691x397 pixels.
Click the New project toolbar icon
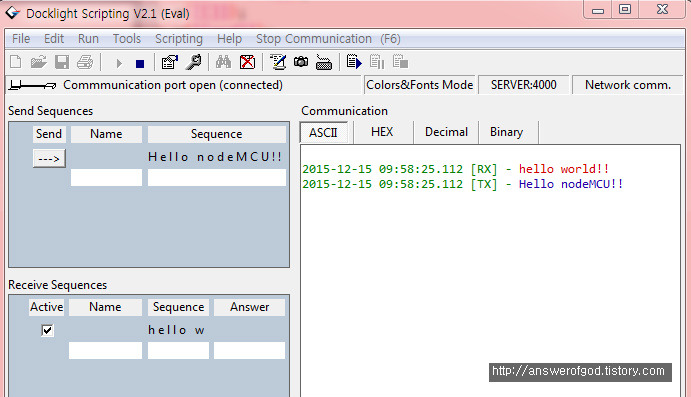click(x=15, y=62)
